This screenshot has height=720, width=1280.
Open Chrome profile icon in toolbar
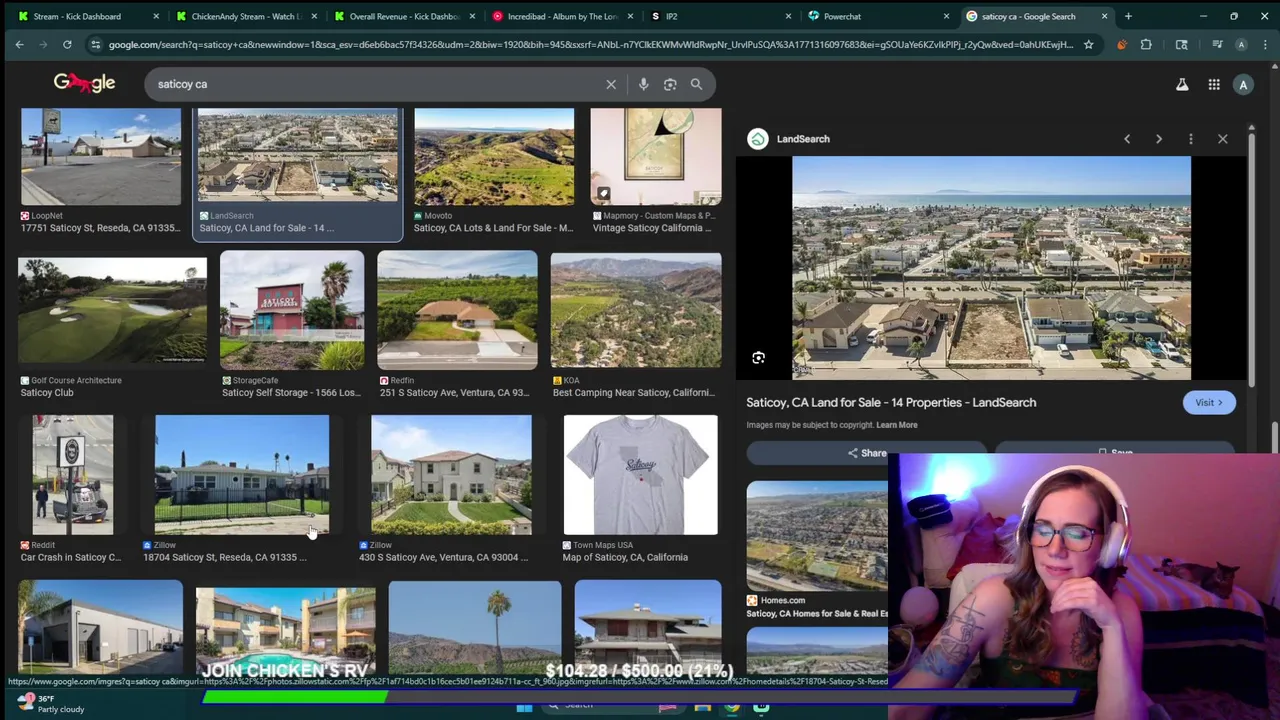coord(1241,44)
